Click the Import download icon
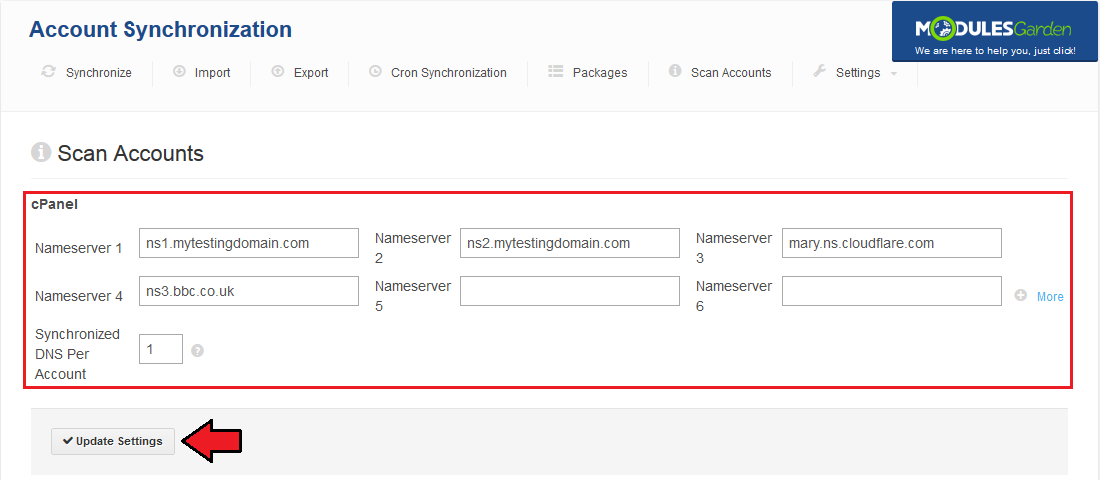The height and width of the screenshot is (480, 1100). tap(179, 72)
